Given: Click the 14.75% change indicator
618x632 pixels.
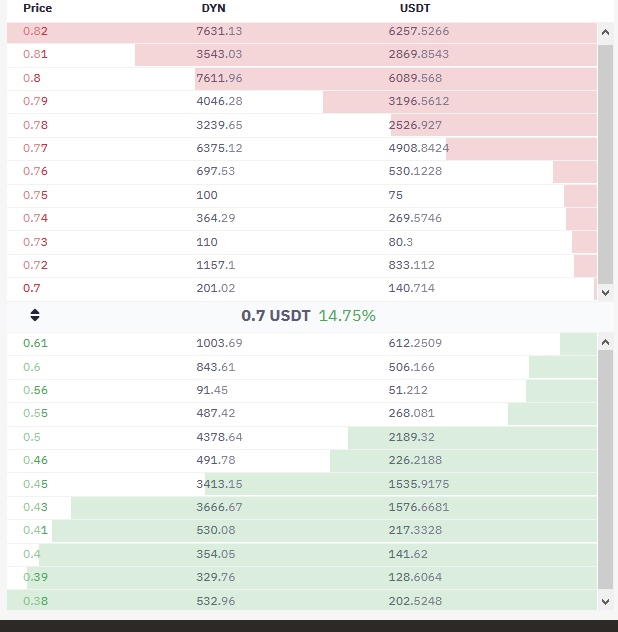Looking at the screenshot, I should [347, 316].
